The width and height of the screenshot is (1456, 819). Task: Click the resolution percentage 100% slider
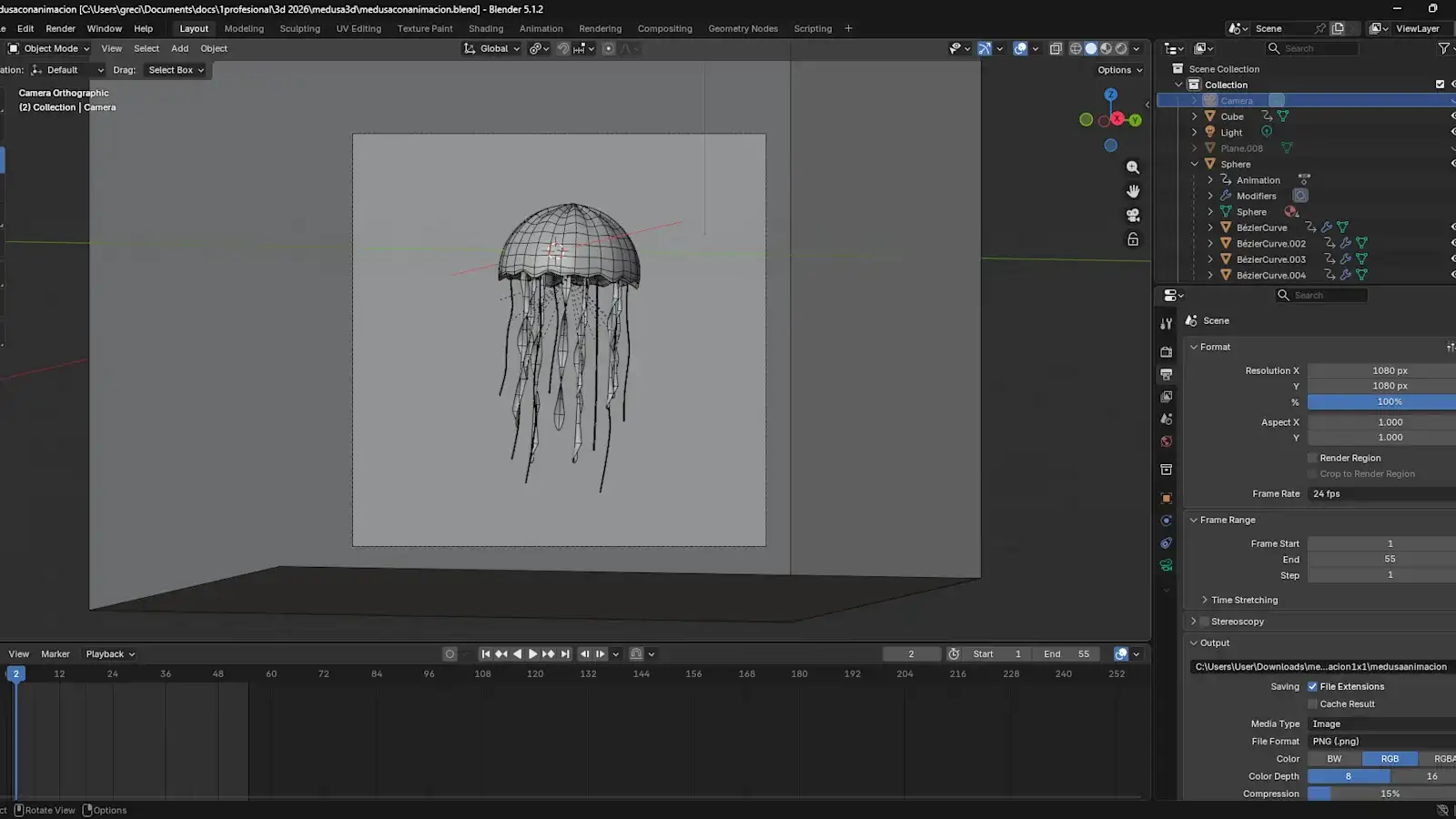[1381, 402]
